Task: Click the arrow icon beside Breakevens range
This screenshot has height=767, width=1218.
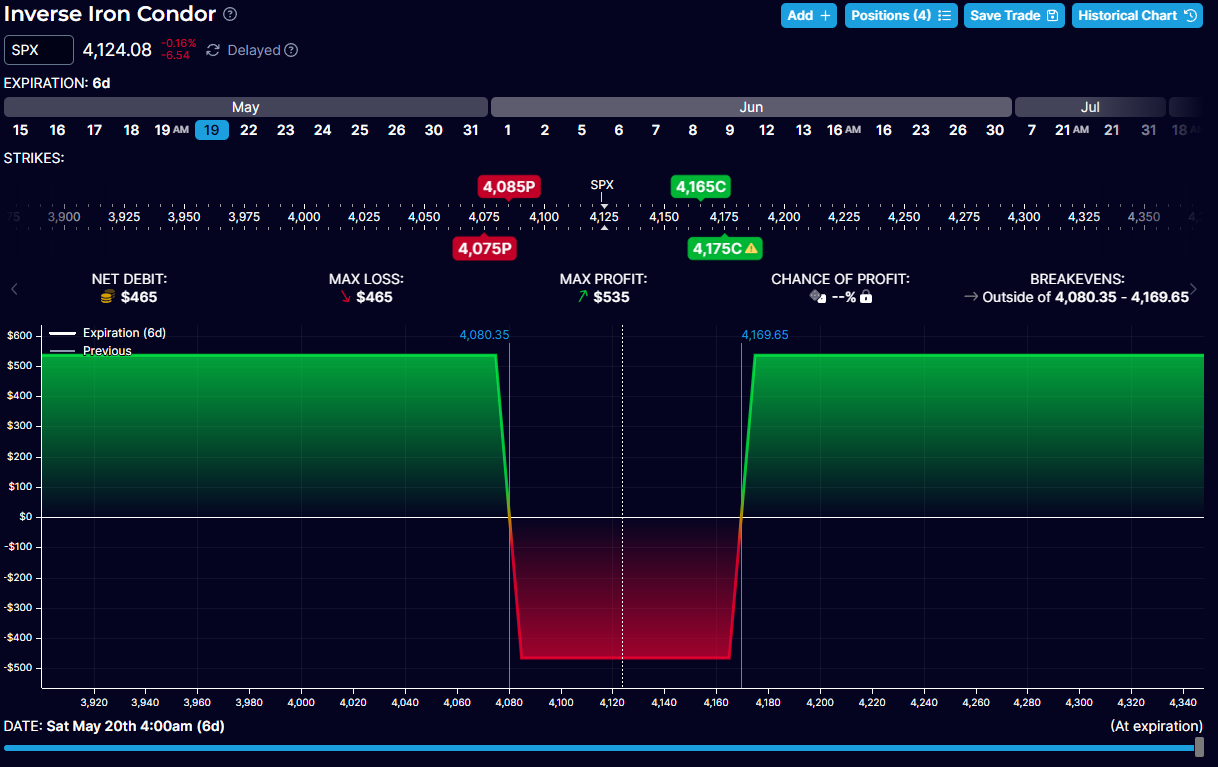Action: pos(970,297)
